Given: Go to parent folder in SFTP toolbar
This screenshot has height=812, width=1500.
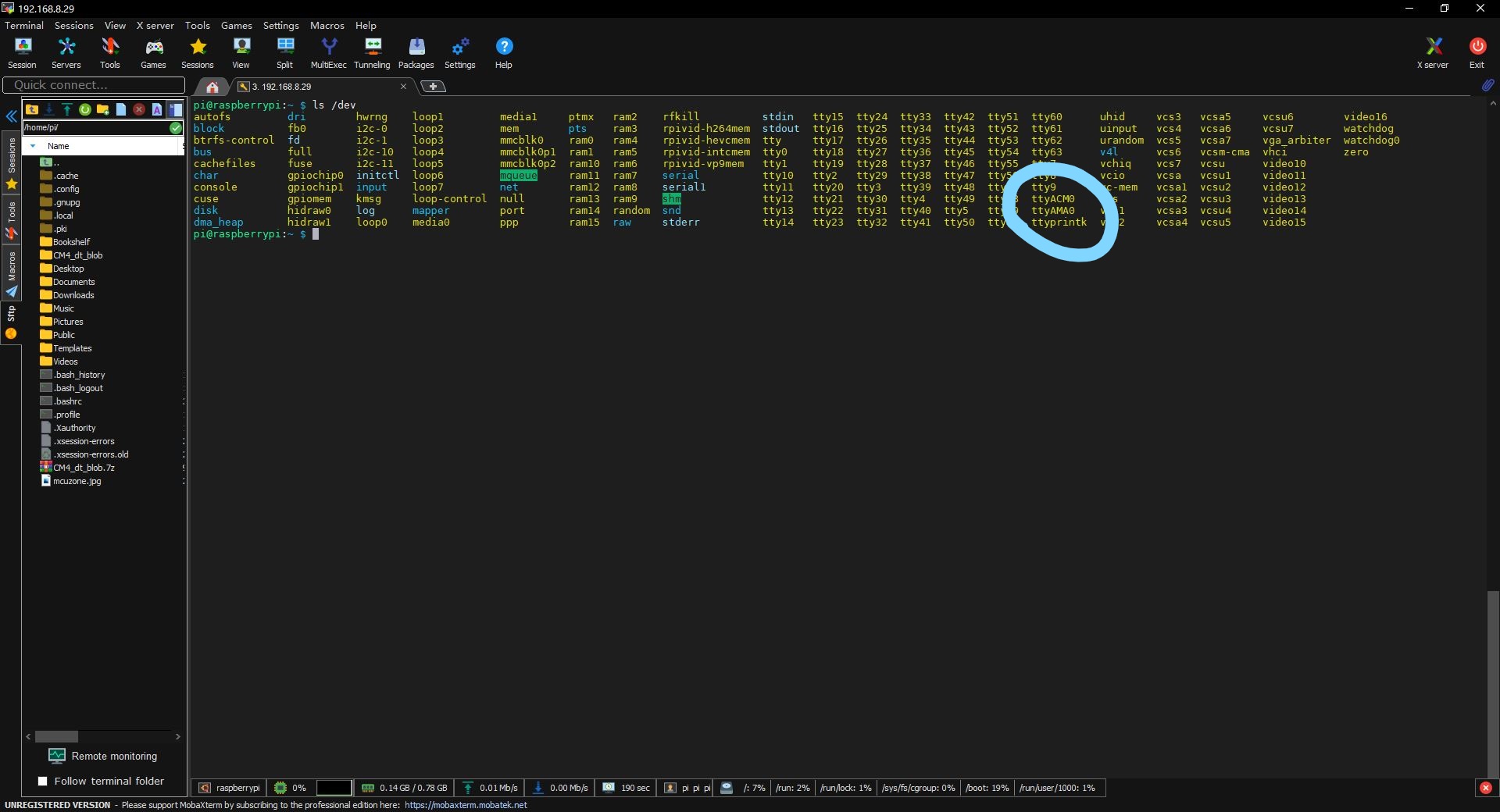Looking at the screenshot, I should 32,109.
